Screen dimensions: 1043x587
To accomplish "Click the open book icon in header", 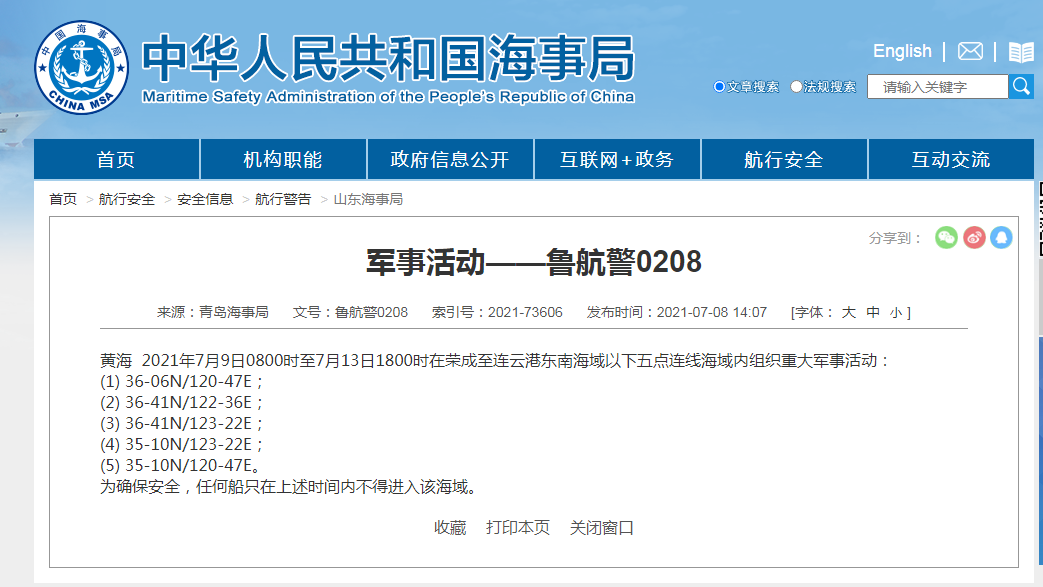I will tap(1021, 52).
